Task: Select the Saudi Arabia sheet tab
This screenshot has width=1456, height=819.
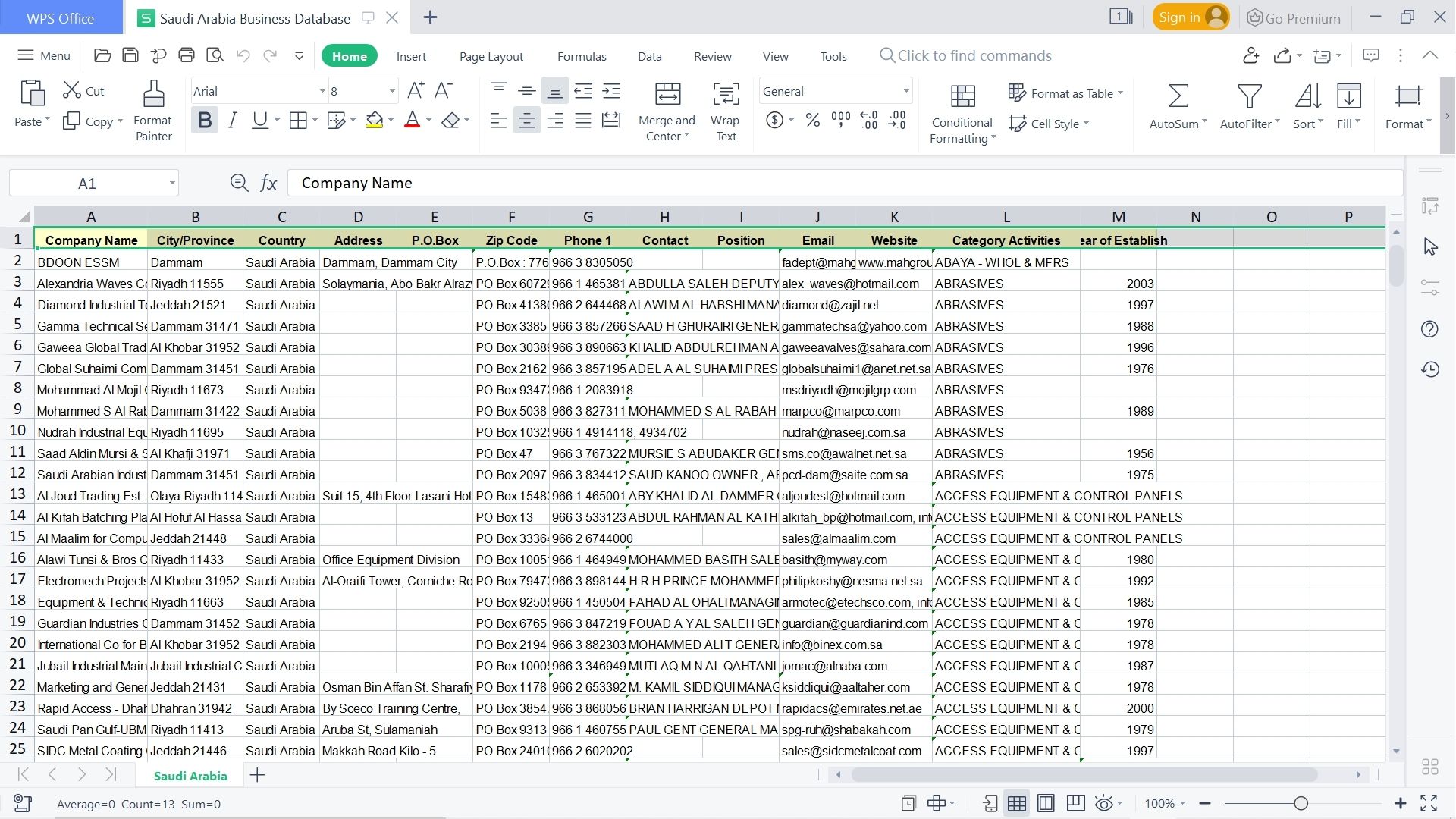Action: 190,775
